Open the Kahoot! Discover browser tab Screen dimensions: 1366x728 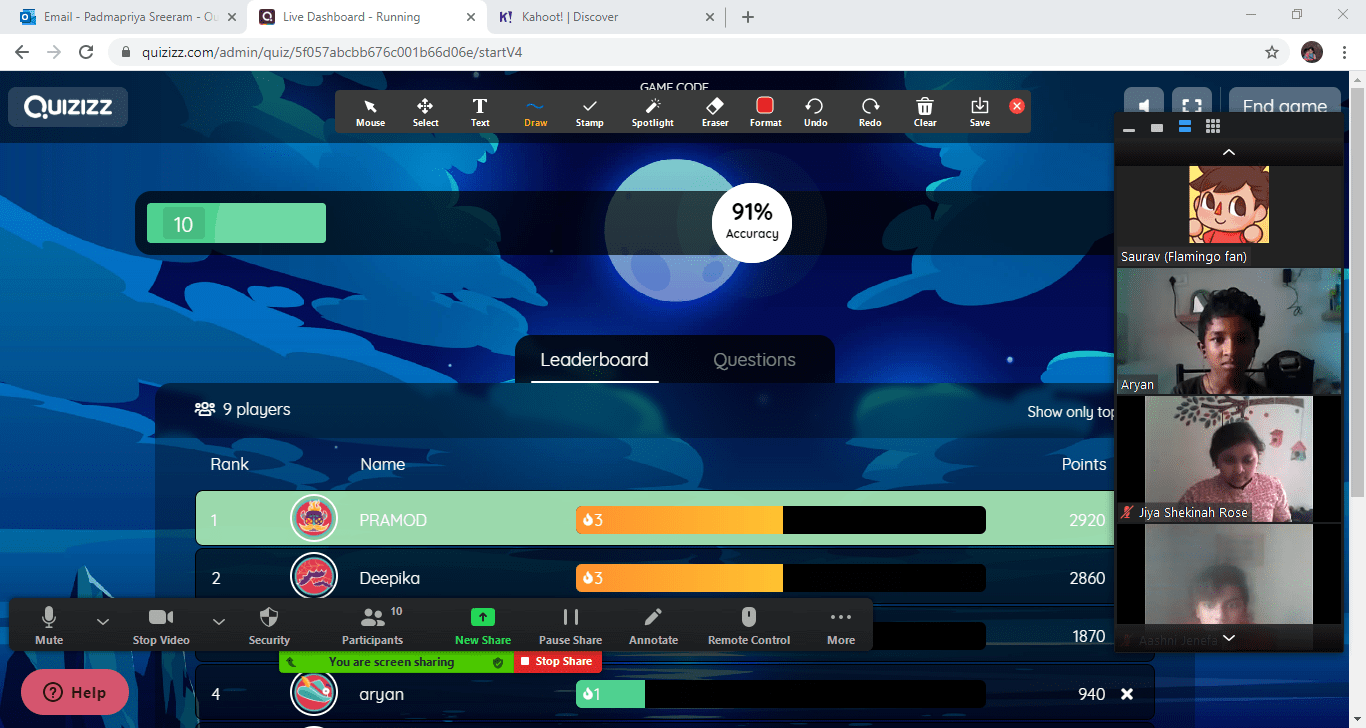click(600, 17)
